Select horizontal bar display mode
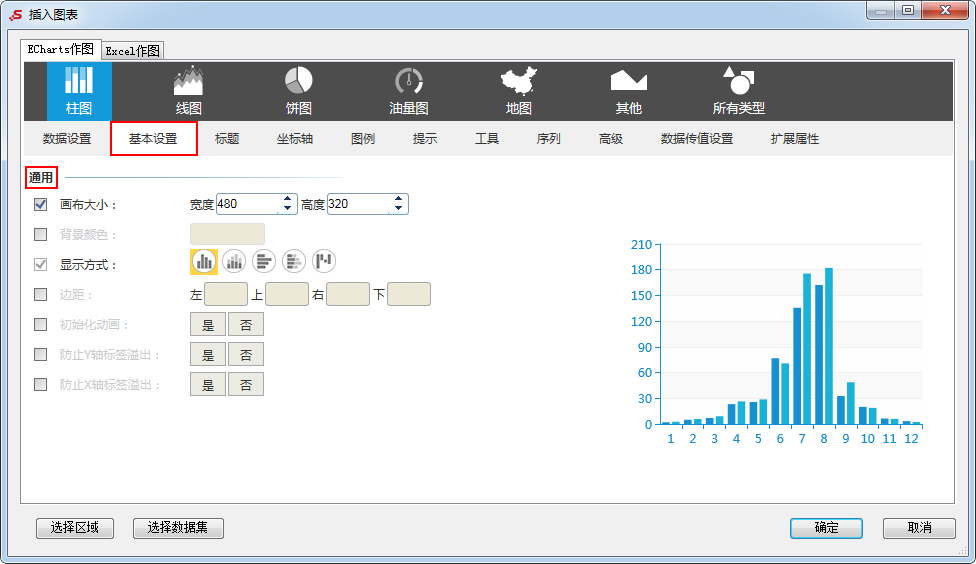 (x=264, y=261)
